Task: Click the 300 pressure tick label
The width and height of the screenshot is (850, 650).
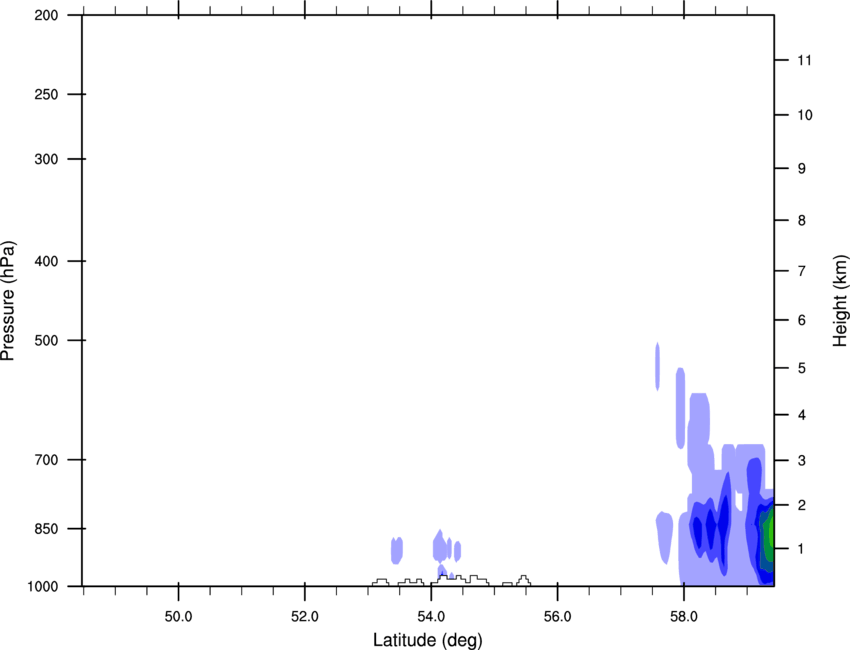Action: coord(46,159)
